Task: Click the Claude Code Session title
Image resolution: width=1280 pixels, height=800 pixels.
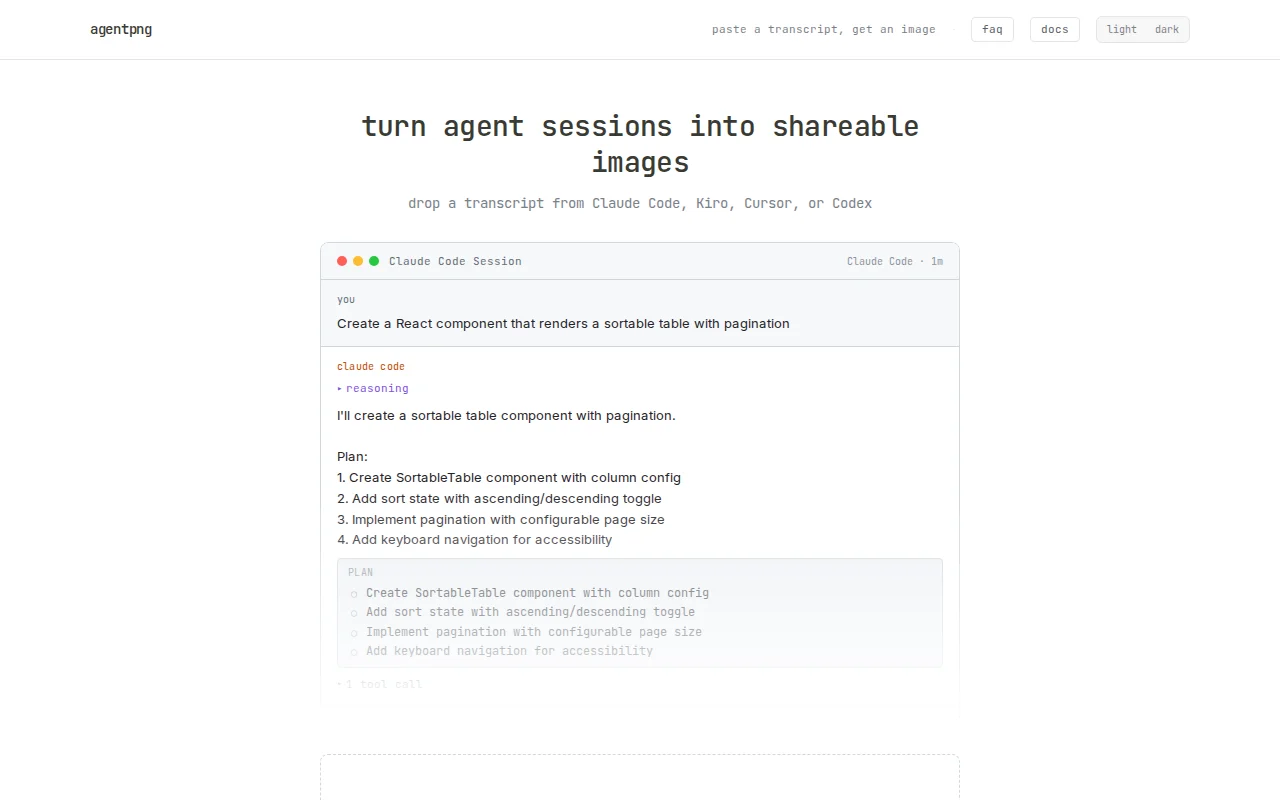Action: [x=455, y=261]
